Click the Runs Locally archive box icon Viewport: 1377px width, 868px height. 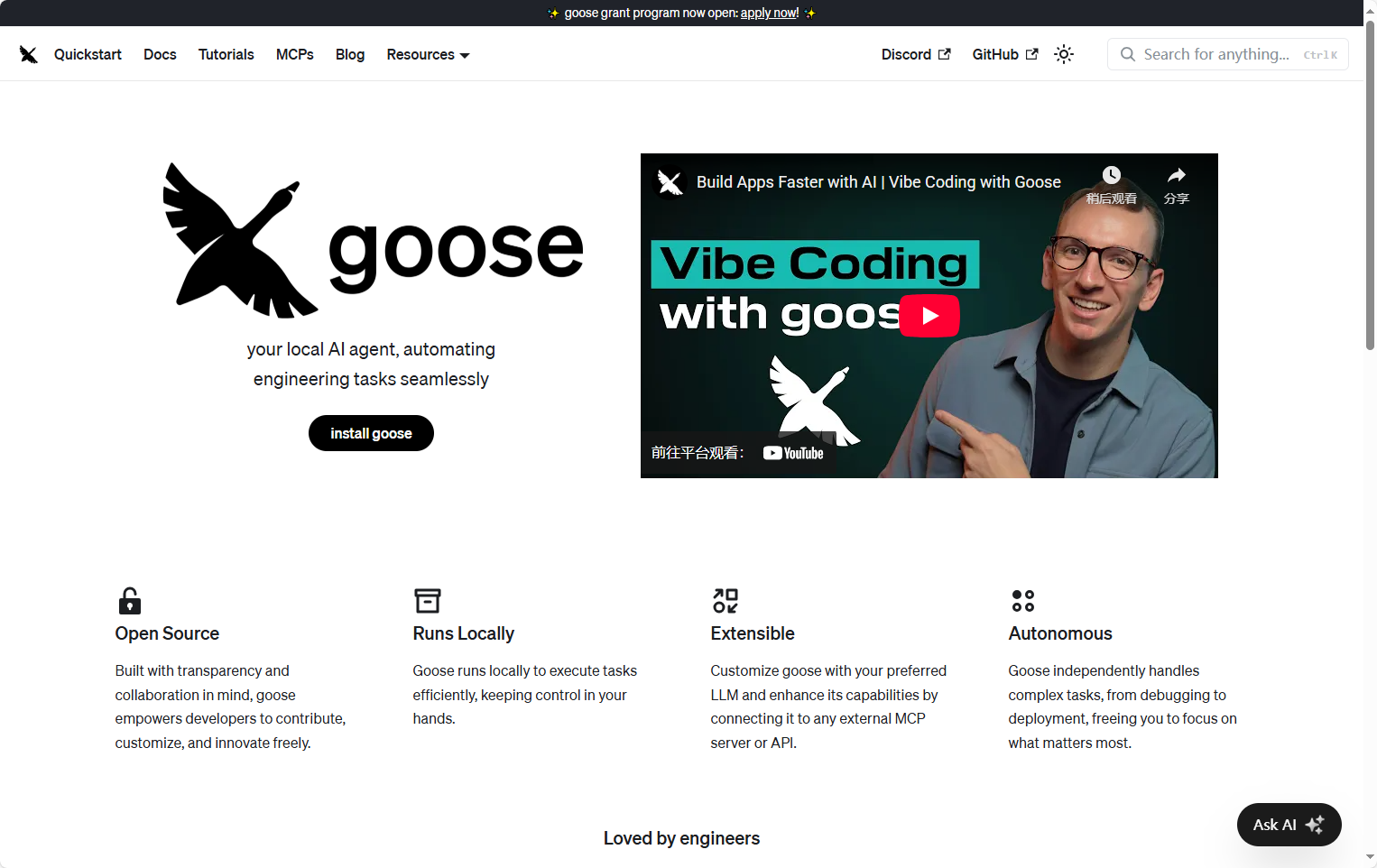pos(428,601)
